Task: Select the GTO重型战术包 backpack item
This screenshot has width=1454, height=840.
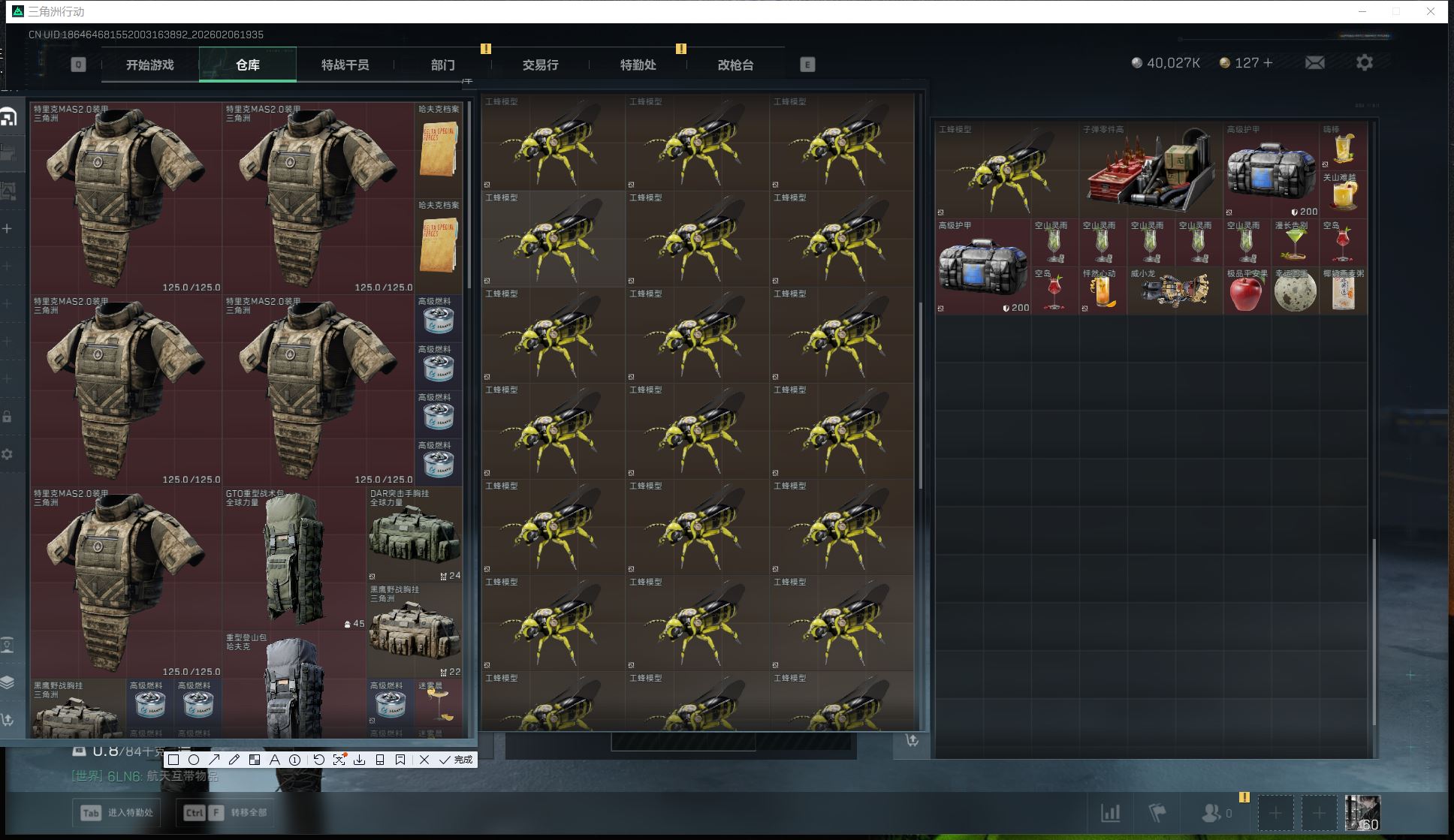Action: pos(294,558)
